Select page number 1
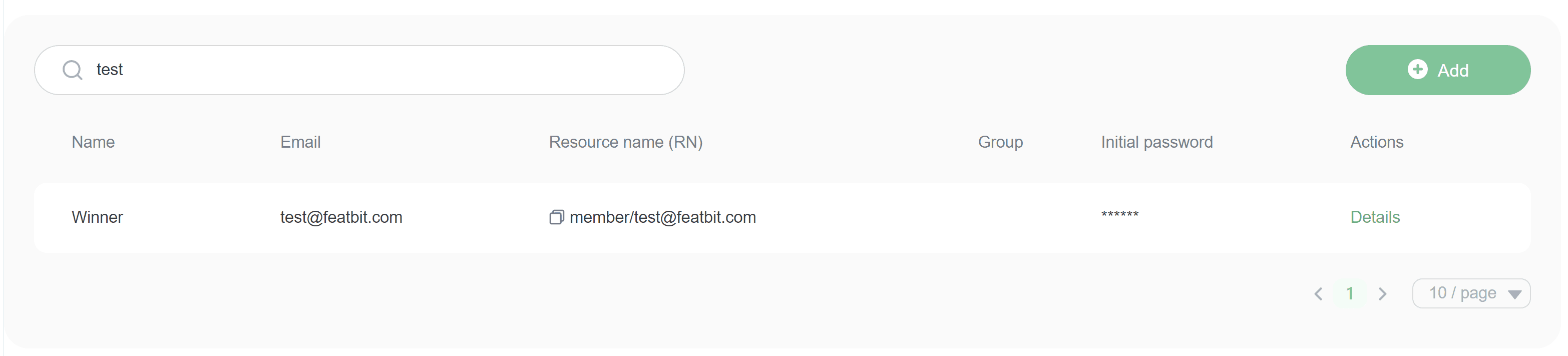The image size is (1568, 356). tap(1350, 294)
